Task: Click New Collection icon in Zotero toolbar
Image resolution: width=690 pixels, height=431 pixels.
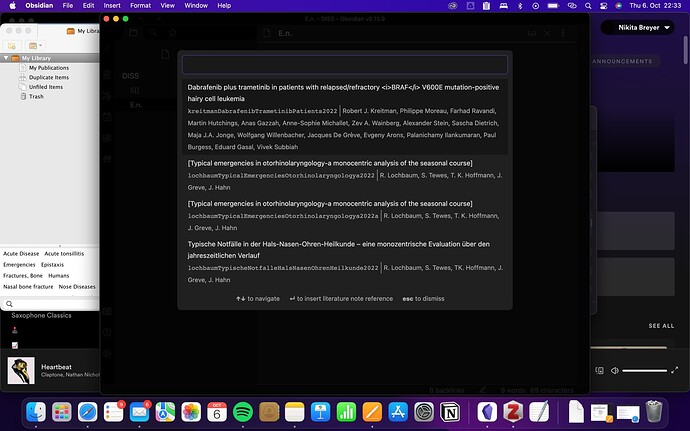Action: 12,46
